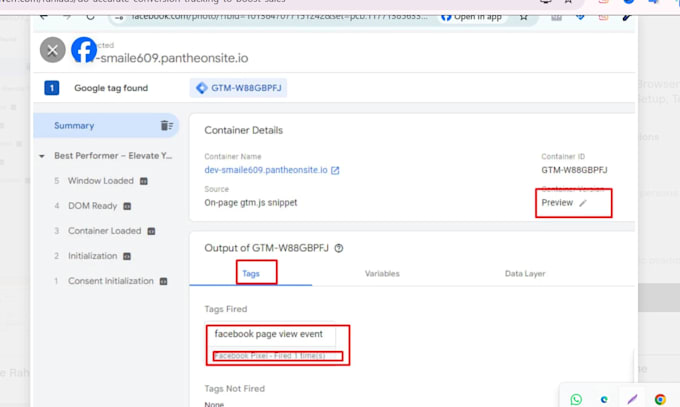Click the purple pen icon in the taskbar

pyautogui.click(x=632, y=399)
